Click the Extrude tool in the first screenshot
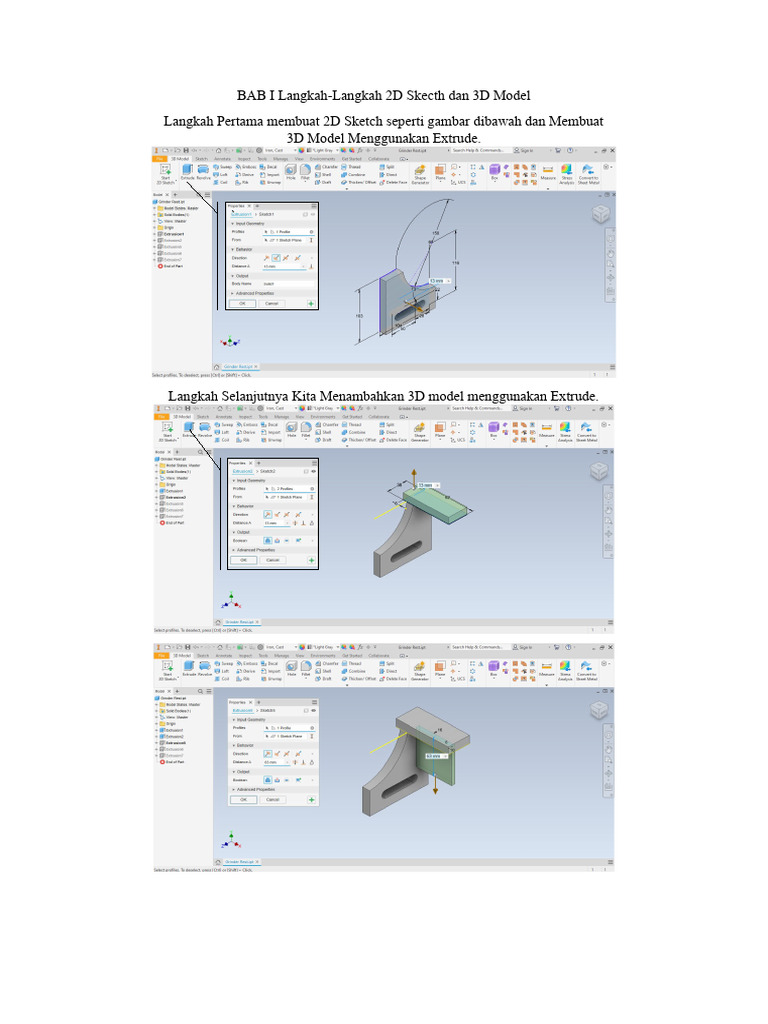This screenshot has height=1024, width=768. click(x=187, y=172)
